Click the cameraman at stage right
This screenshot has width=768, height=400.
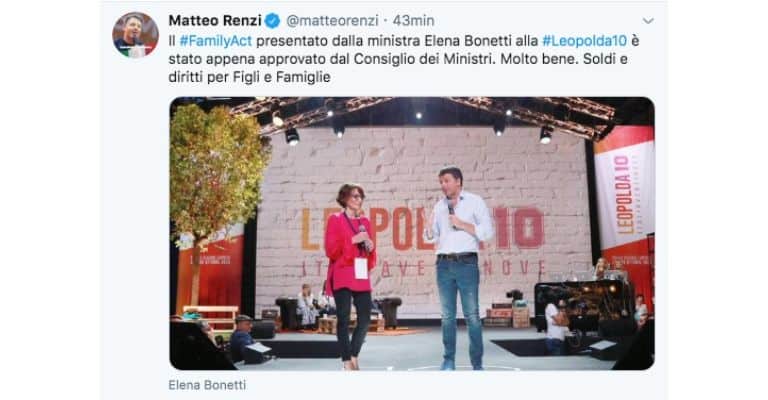point(556,327)
